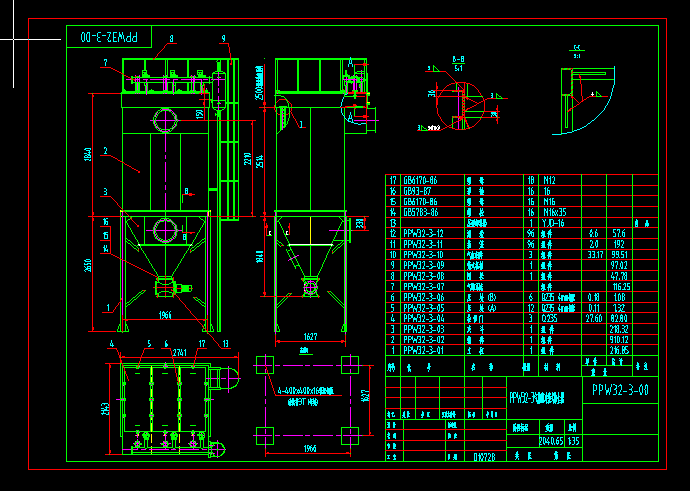Click the 1:35 scale cell
Viewport: 690px width, 491px height.
click(574, 440)
